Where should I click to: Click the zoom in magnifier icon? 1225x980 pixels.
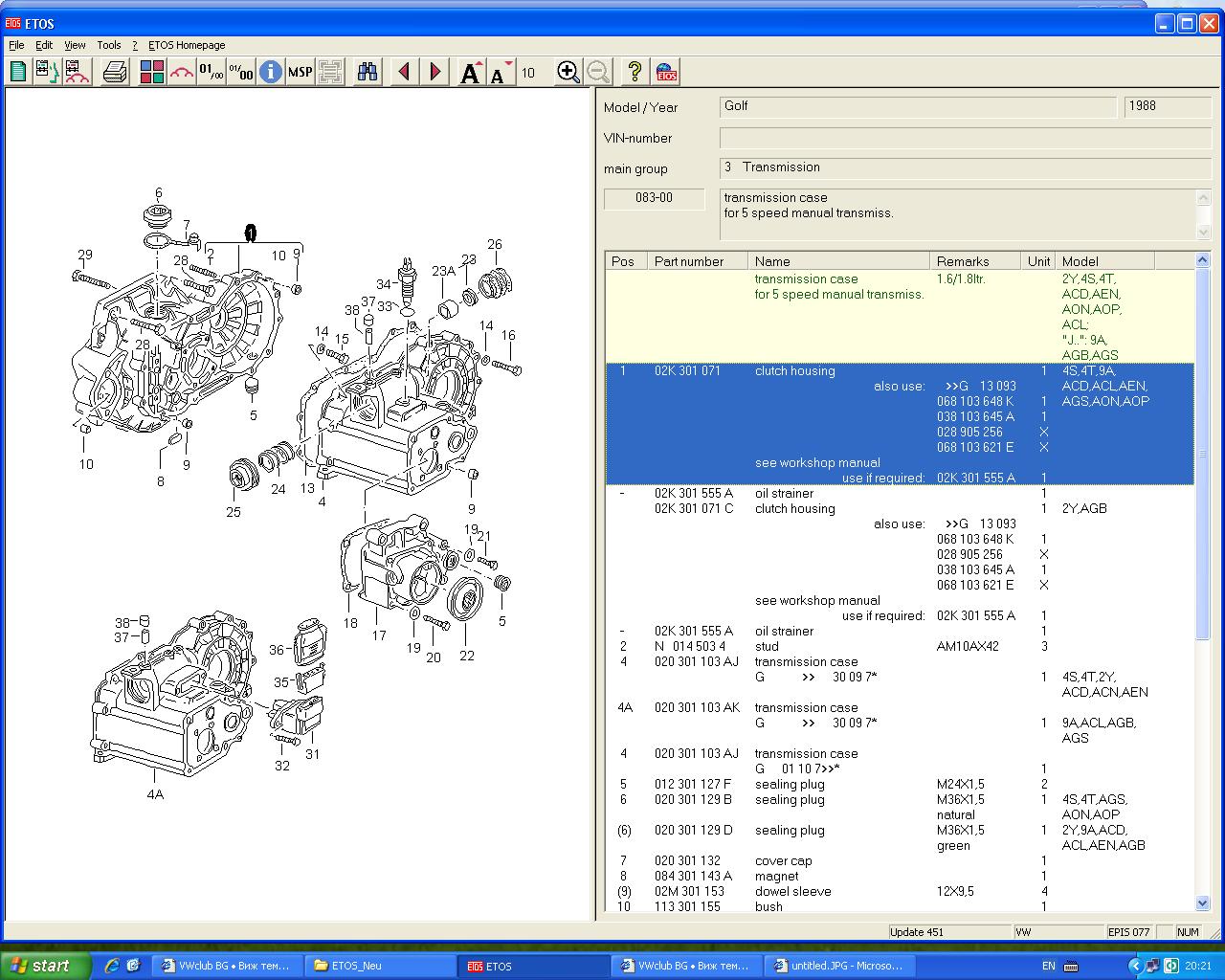click(x=568, y=72)
